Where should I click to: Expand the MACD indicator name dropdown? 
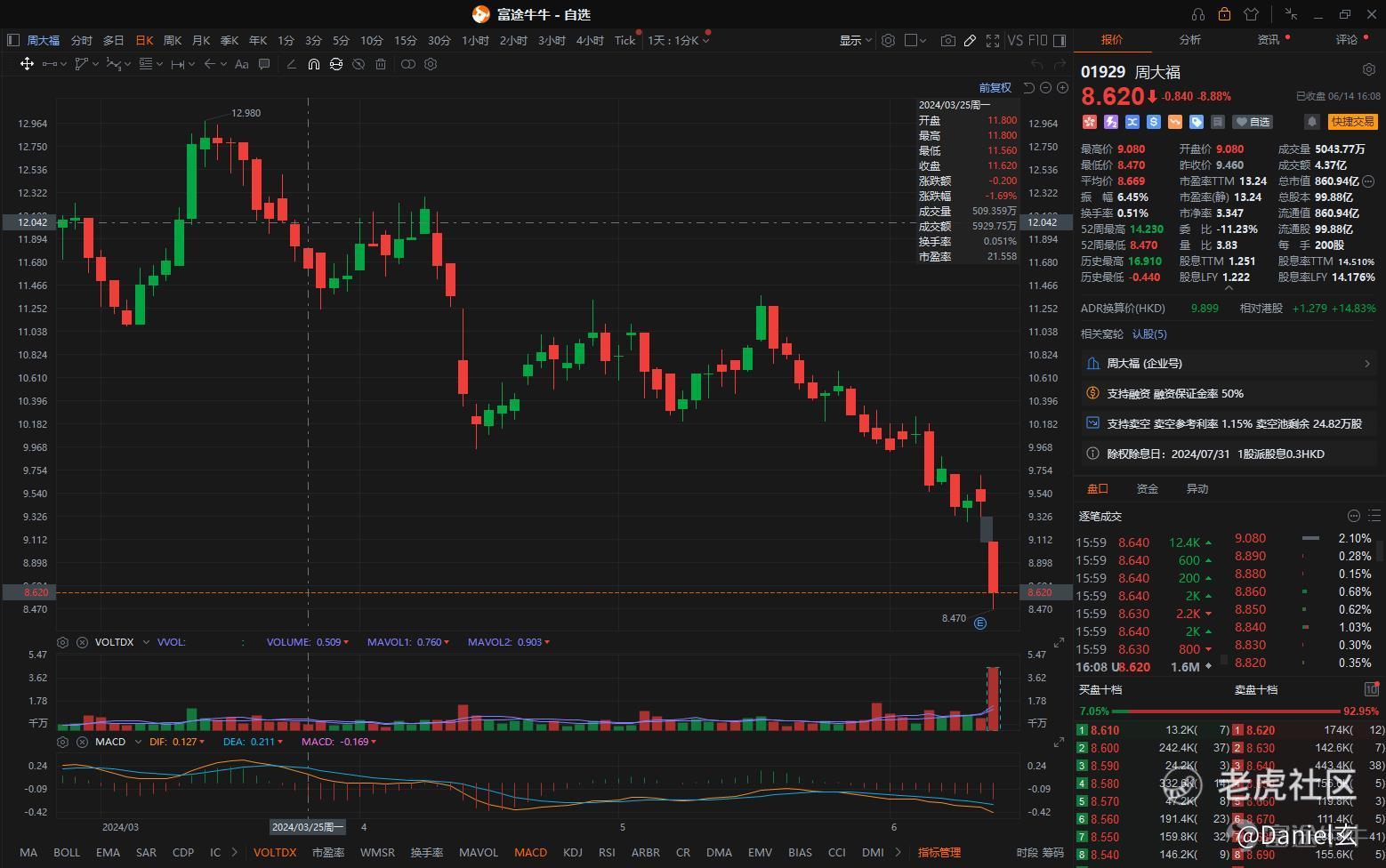click(136, 742)
